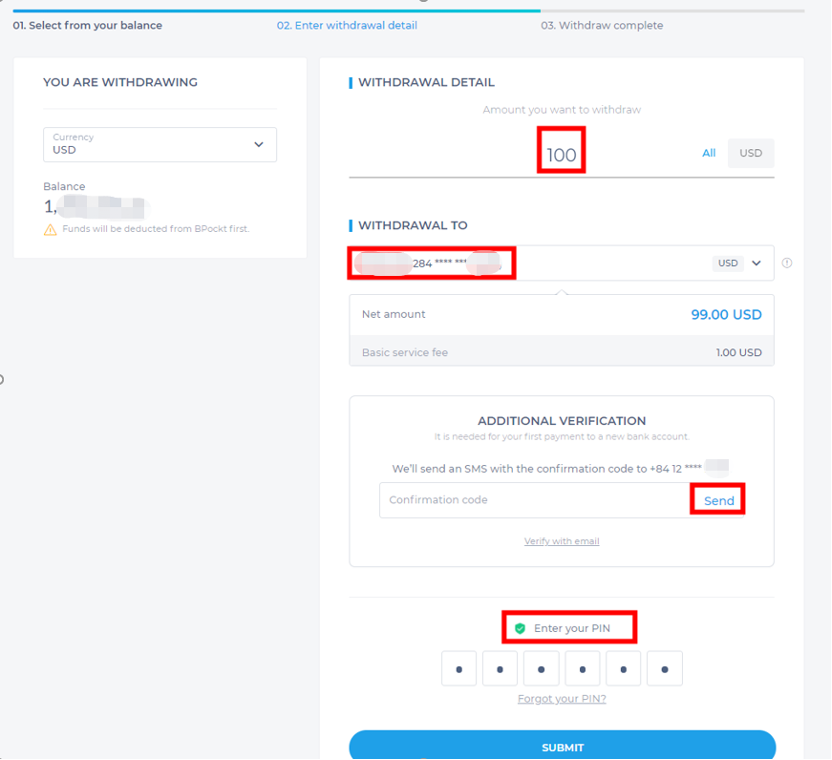Viewport: 832px width, 760px height.
Task: Jump to step 03 Withdraw complete
Action: 602,25
